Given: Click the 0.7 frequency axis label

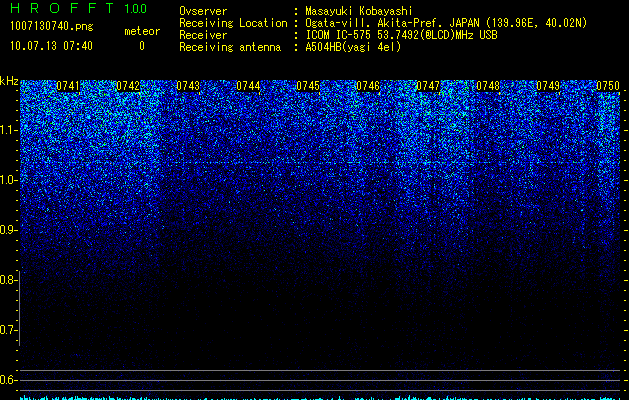Looking at the screenshot, I should 8,330.
